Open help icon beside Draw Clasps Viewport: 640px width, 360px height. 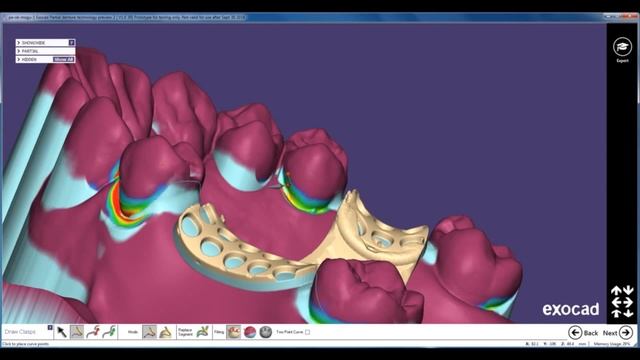pos(50,327)
